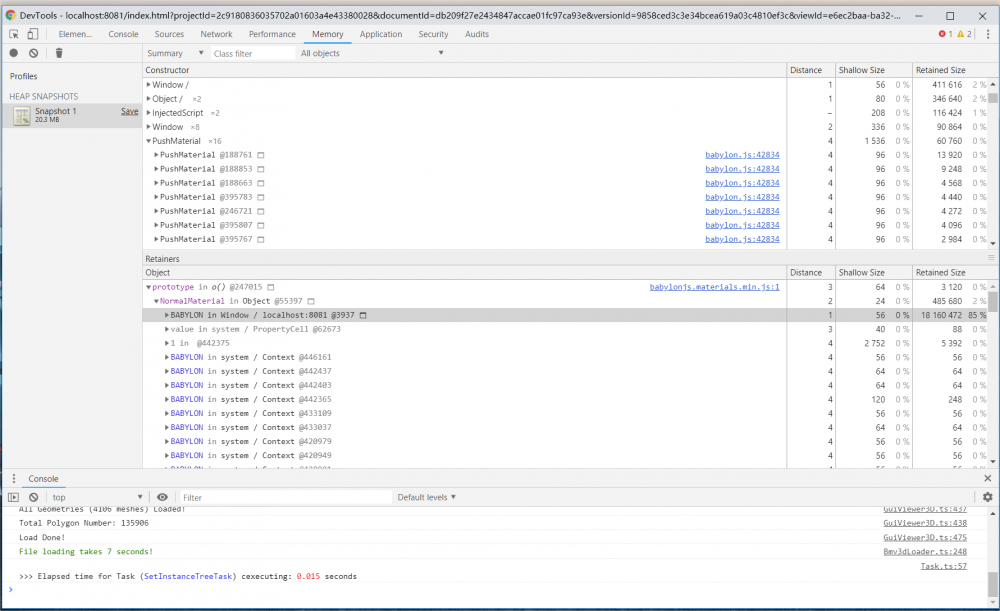Start recording a heap profile
The image size is (1000, 611).
[13, 53]
